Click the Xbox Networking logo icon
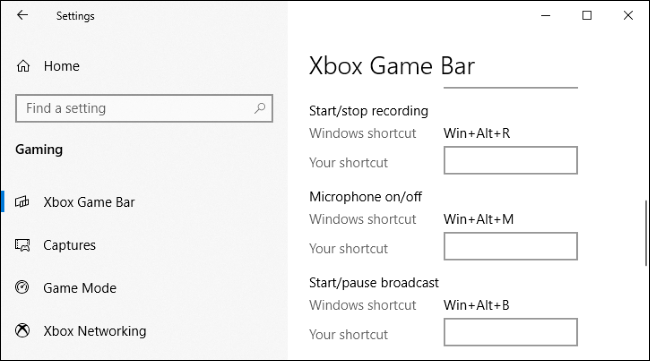 point(22,330)
